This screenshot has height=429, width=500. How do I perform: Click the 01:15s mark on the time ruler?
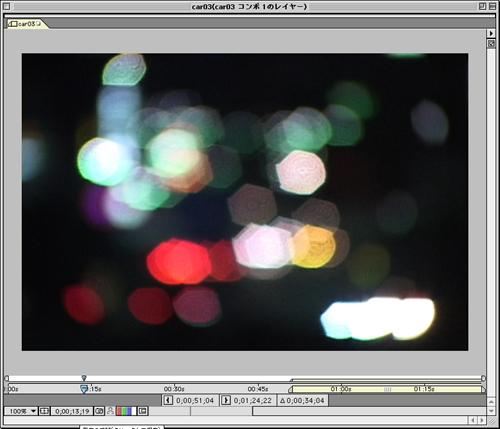pos(424,389)
